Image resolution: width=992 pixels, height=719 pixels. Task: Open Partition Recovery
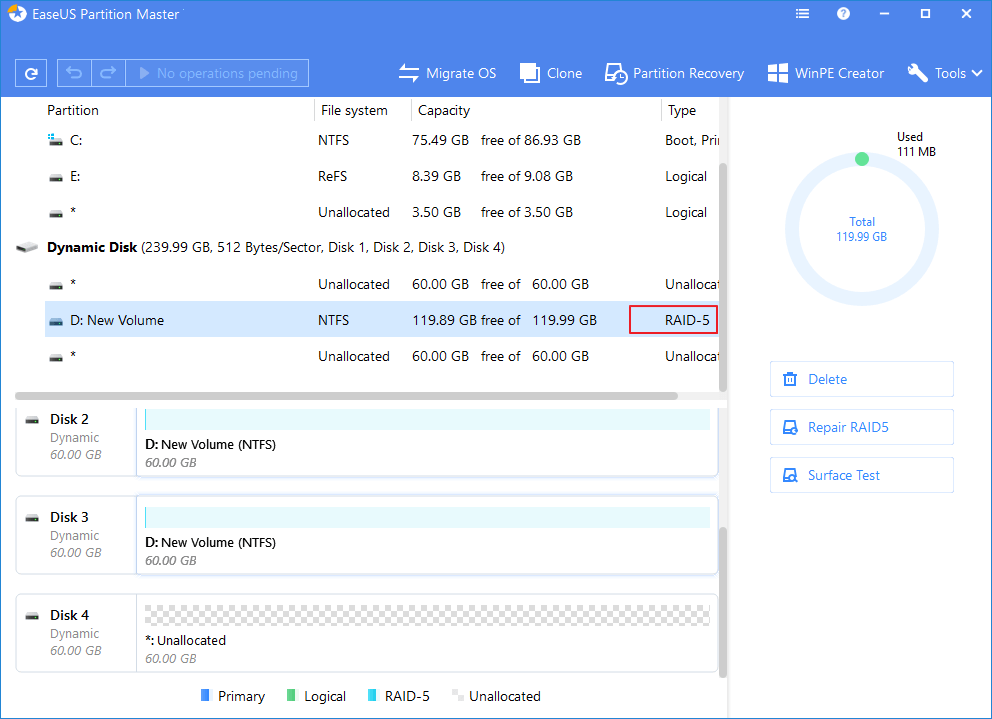coord(674,73)
